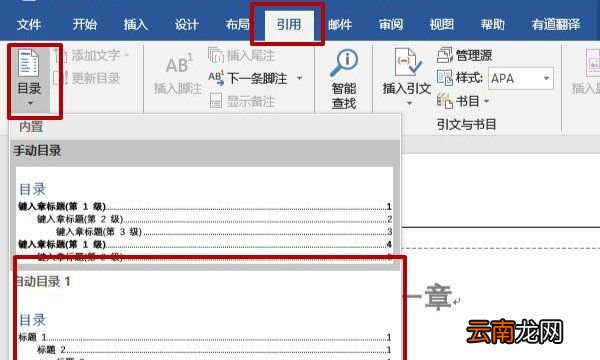Click the 插入题注 icon at ribbon edge
The height and width of the screenshot is (360, 600).
coord(593,63)
